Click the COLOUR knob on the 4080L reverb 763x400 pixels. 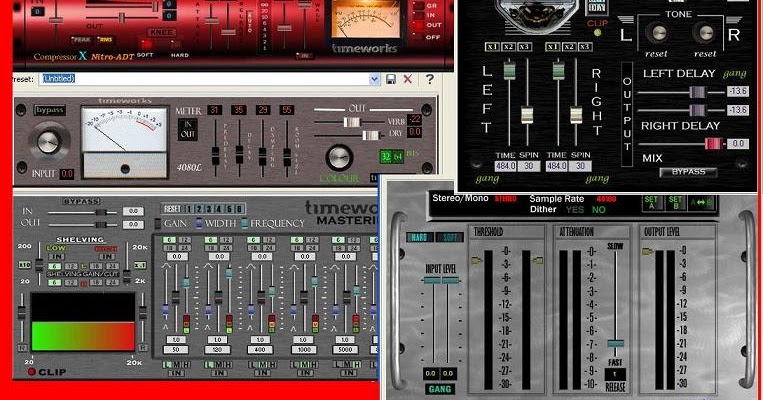(x=339, y=157)
